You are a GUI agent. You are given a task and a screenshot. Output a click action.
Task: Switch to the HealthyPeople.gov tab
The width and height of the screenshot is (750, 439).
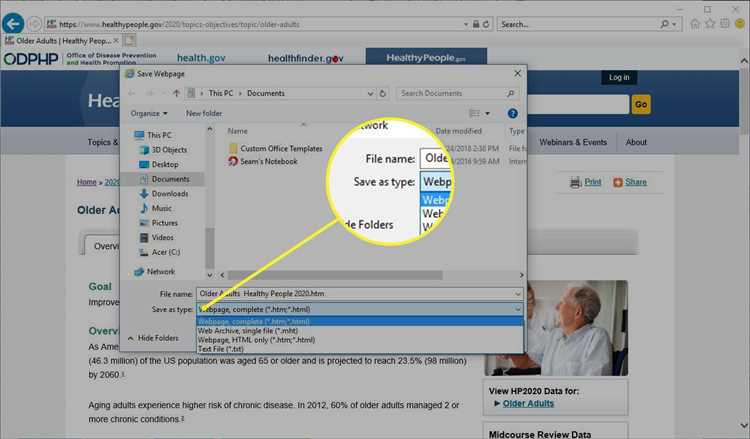(x=426, y=58)
